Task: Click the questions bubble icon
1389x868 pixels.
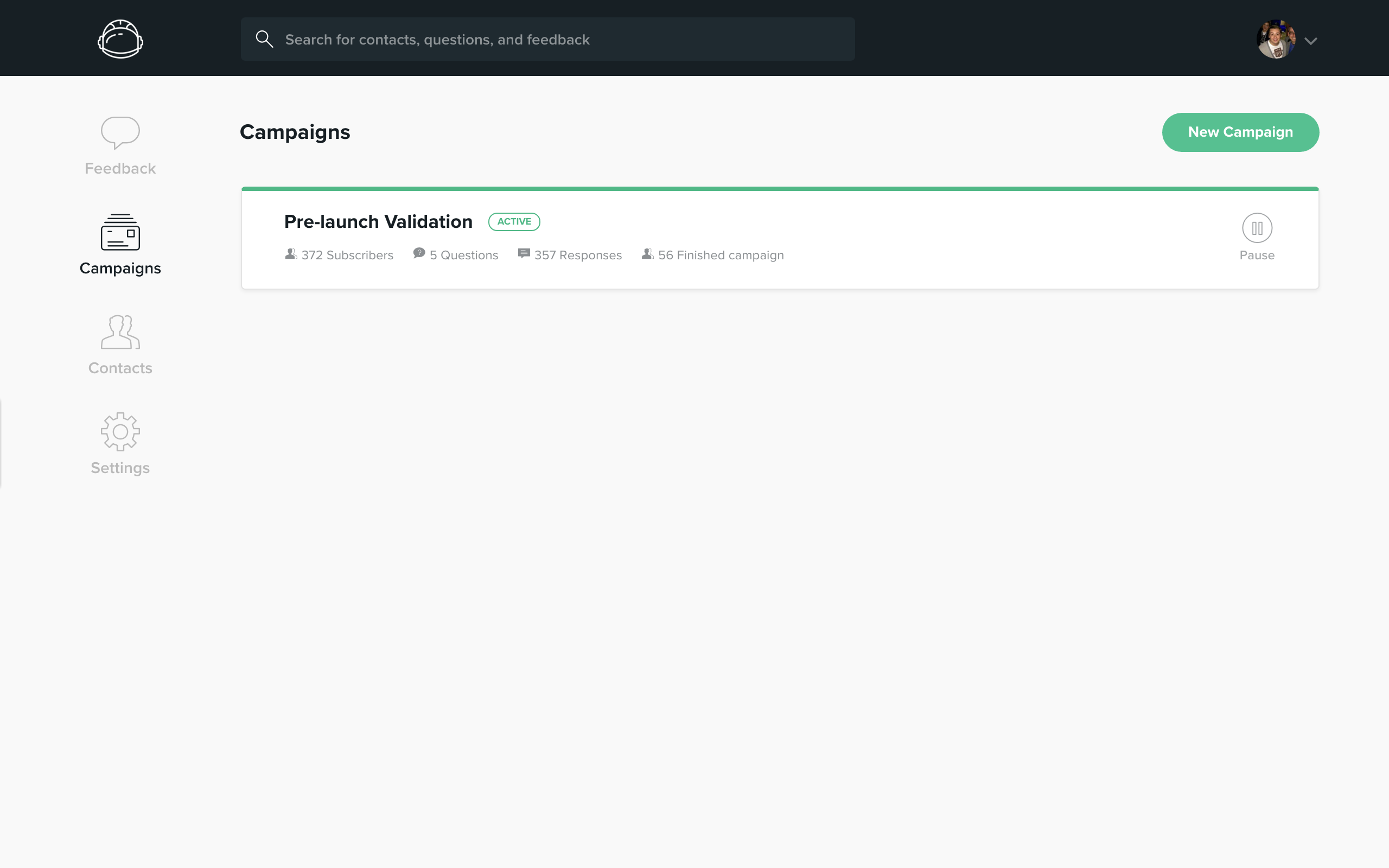Action: [x=419, y=254]
